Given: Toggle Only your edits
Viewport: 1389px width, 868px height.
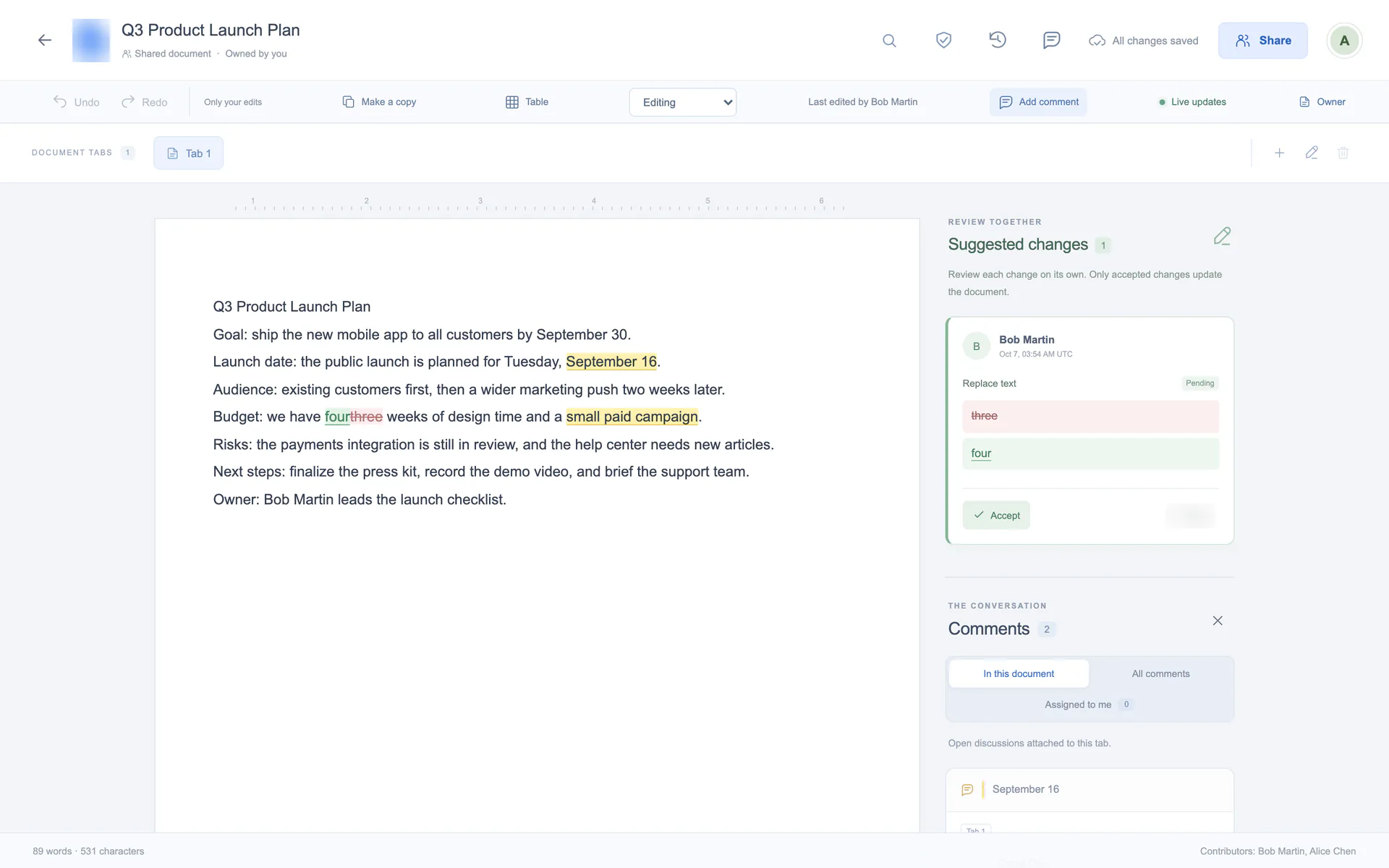Looking at the screenshot, I should click(233, 102).
